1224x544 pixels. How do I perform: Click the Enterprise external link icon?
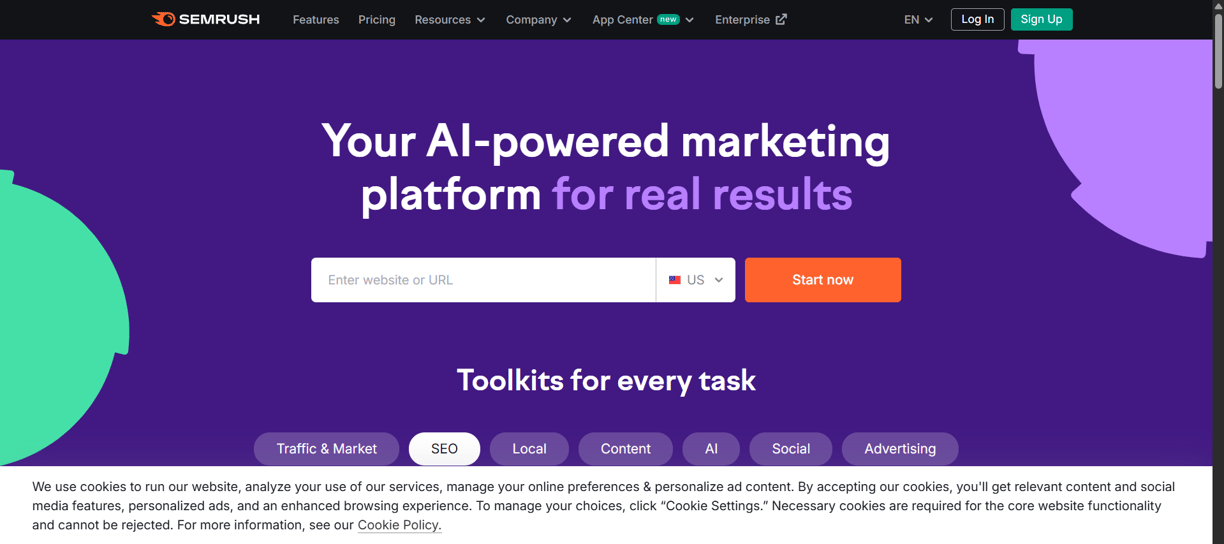781,19
